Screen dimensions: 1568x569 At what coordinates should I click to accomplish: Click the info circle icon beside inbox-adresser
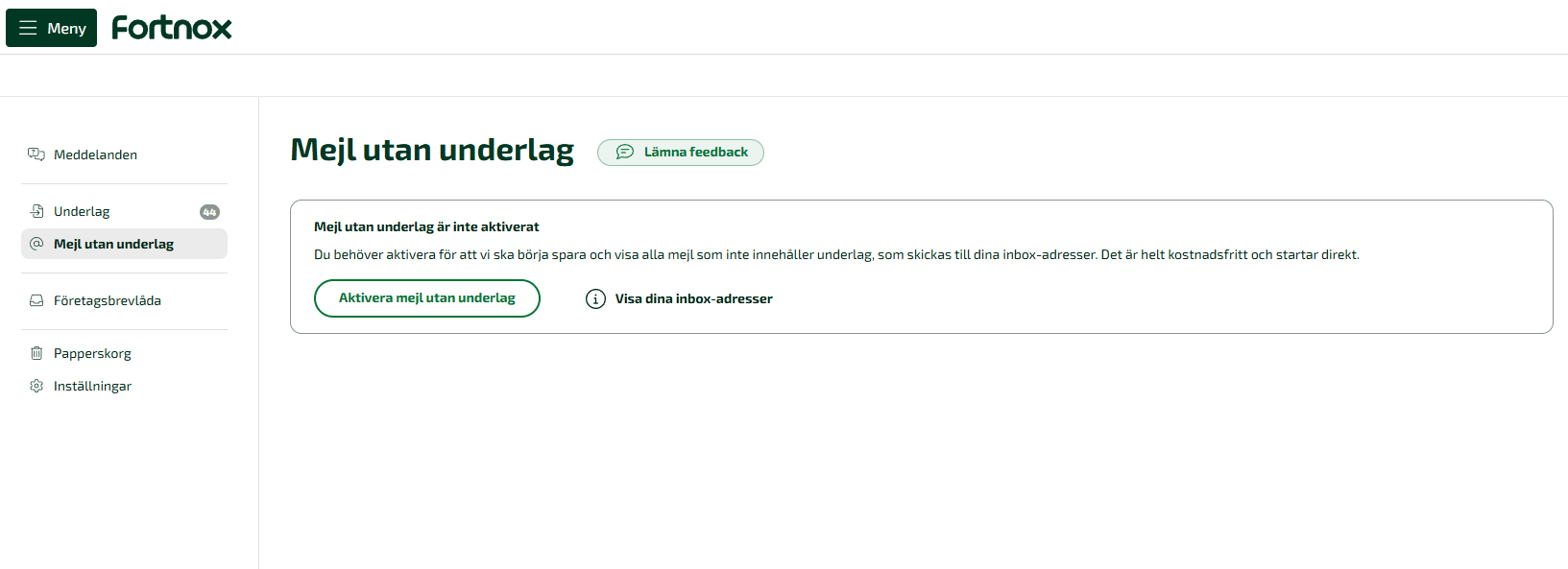tap(595, 299)
